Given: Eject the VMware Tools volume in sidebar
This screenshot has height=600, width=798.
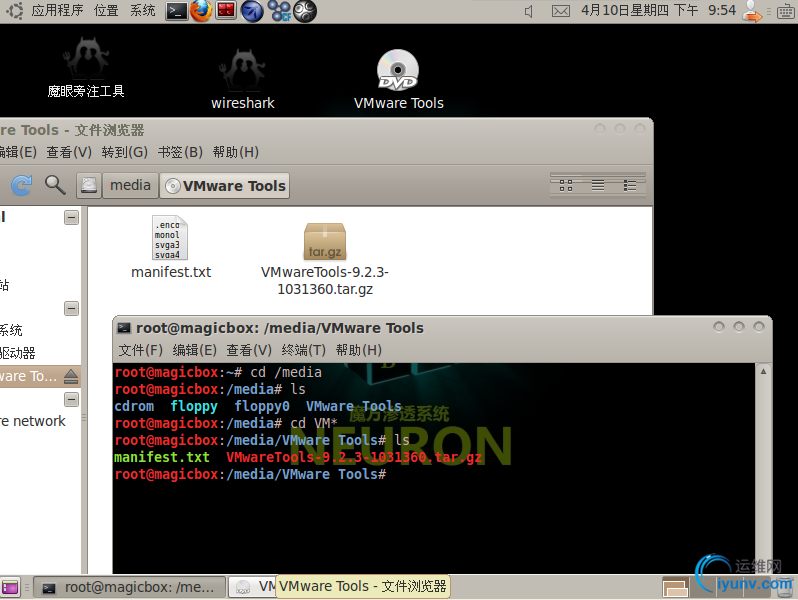Looking at the screenshot, I should coord(71,377).
